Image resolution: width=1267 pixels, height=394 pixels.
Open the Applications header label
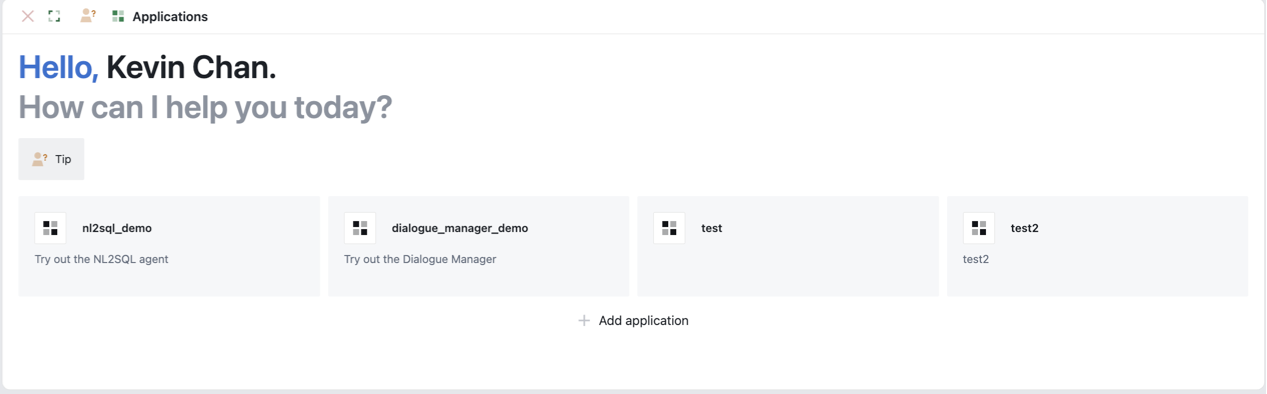click(x=170, y=17)
